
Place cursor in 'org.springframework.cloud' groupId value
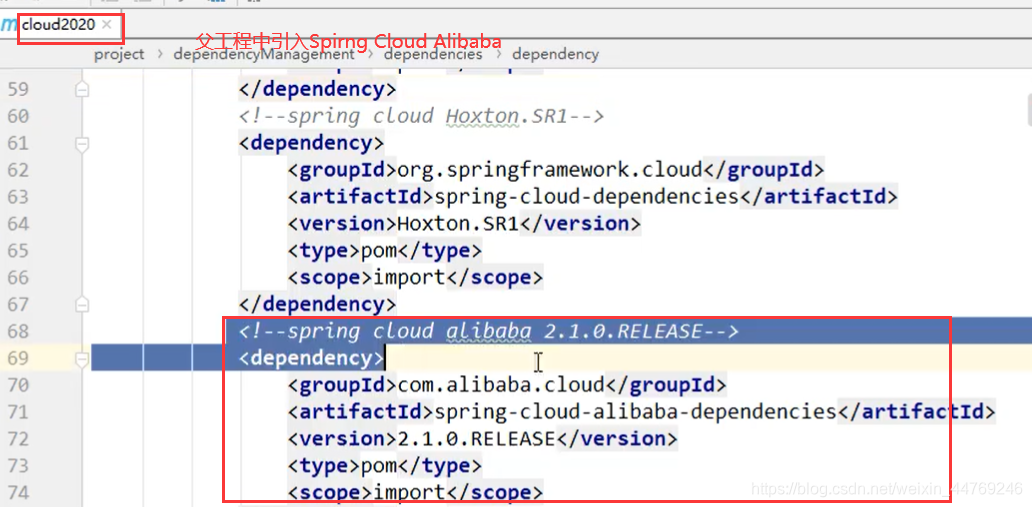[550, 170]
